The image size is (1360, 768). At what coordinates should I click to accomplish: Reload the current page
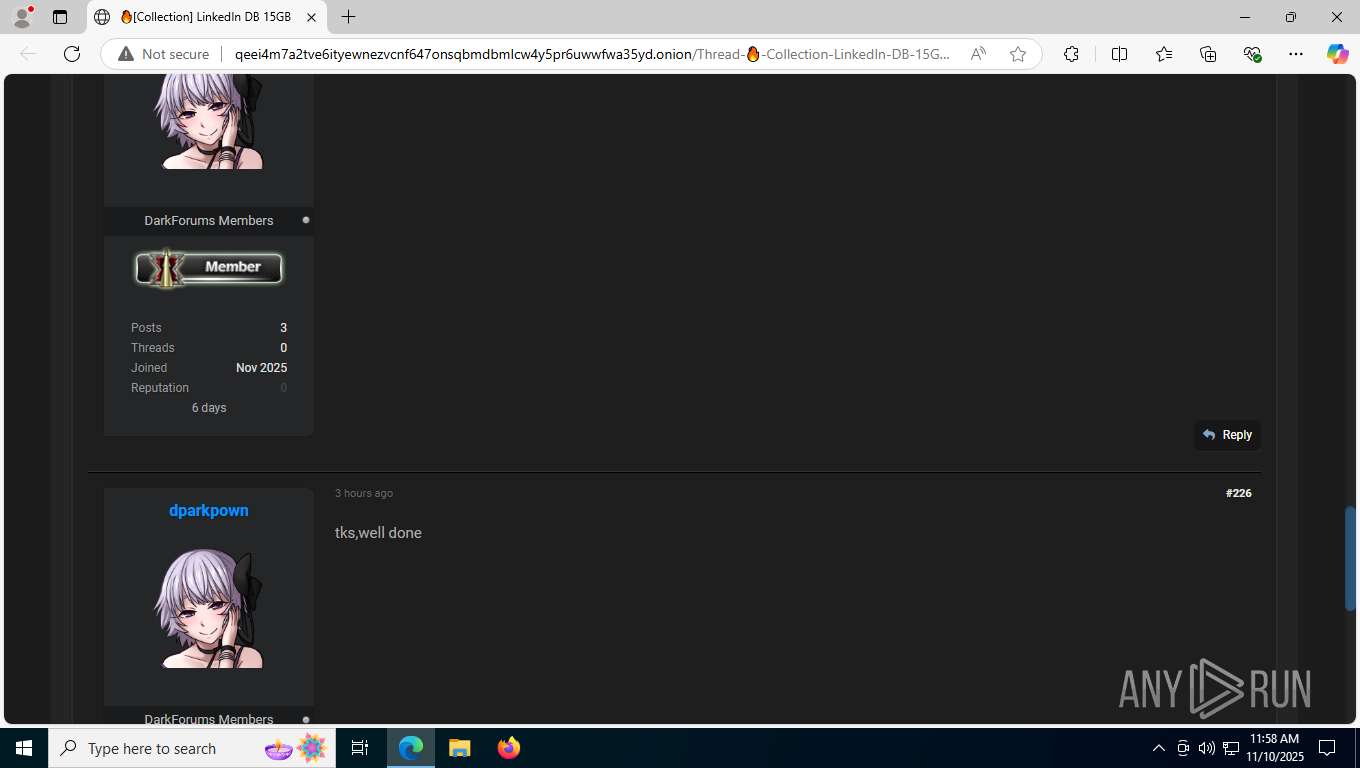[72, 54]
